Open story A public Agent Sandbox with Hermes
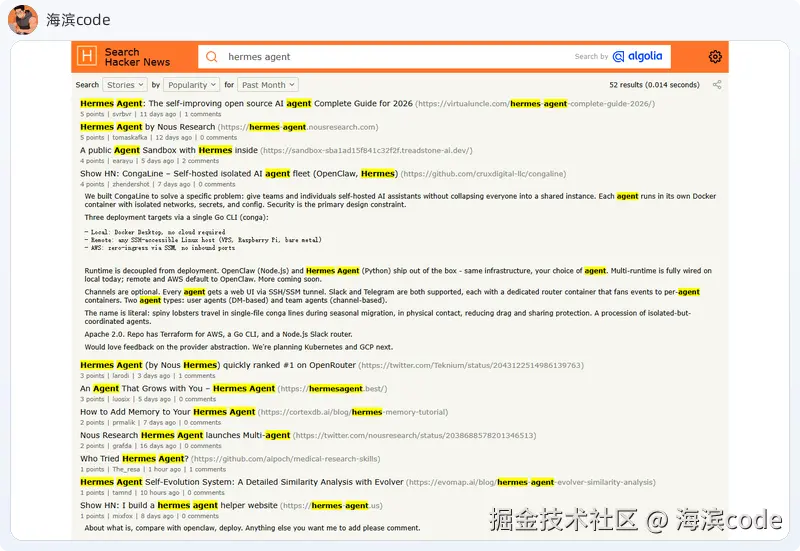800x551 pixels. point(169,150)
